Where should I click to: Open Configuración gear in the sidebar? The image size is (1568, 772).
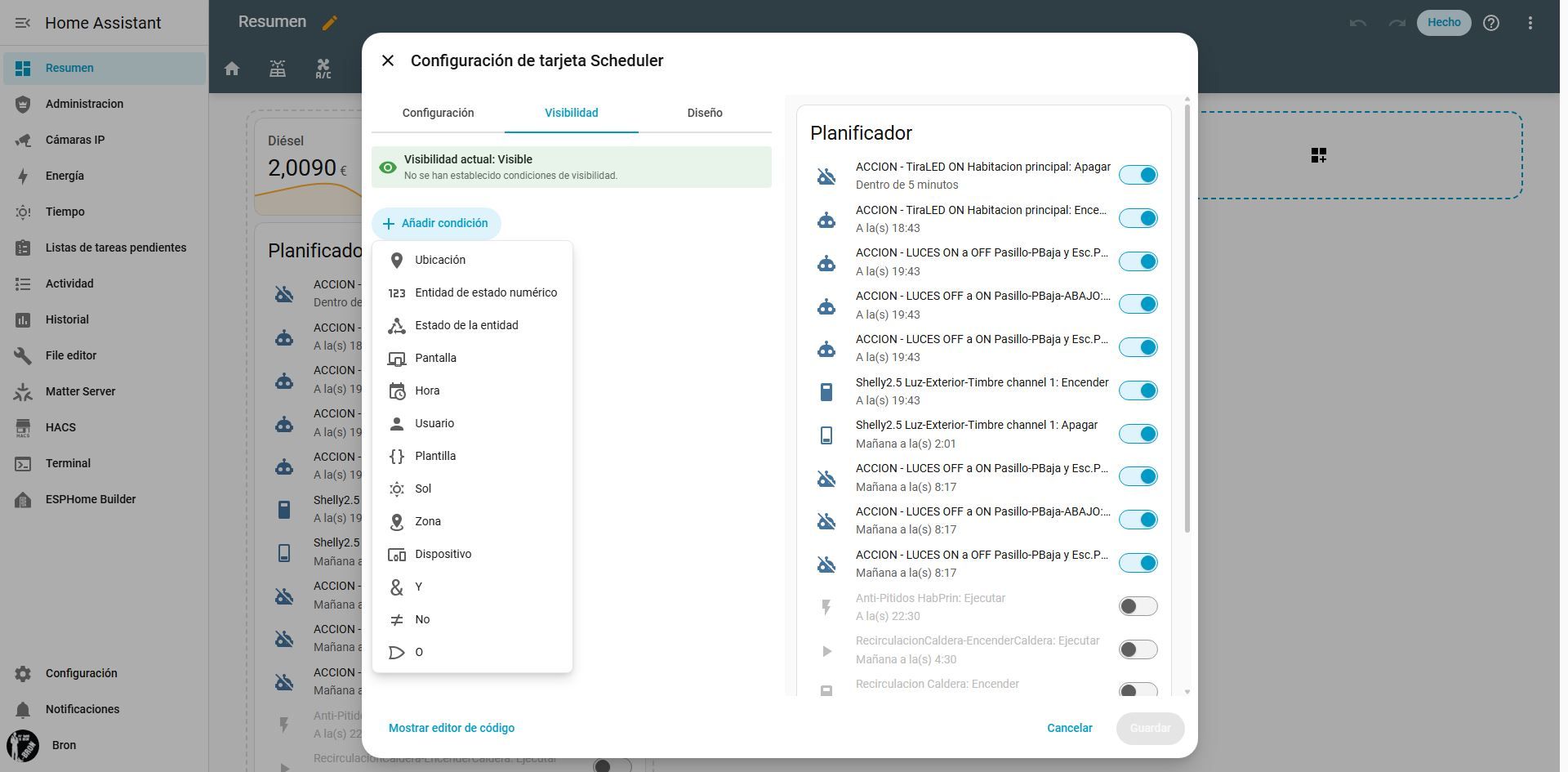(105, 673)
